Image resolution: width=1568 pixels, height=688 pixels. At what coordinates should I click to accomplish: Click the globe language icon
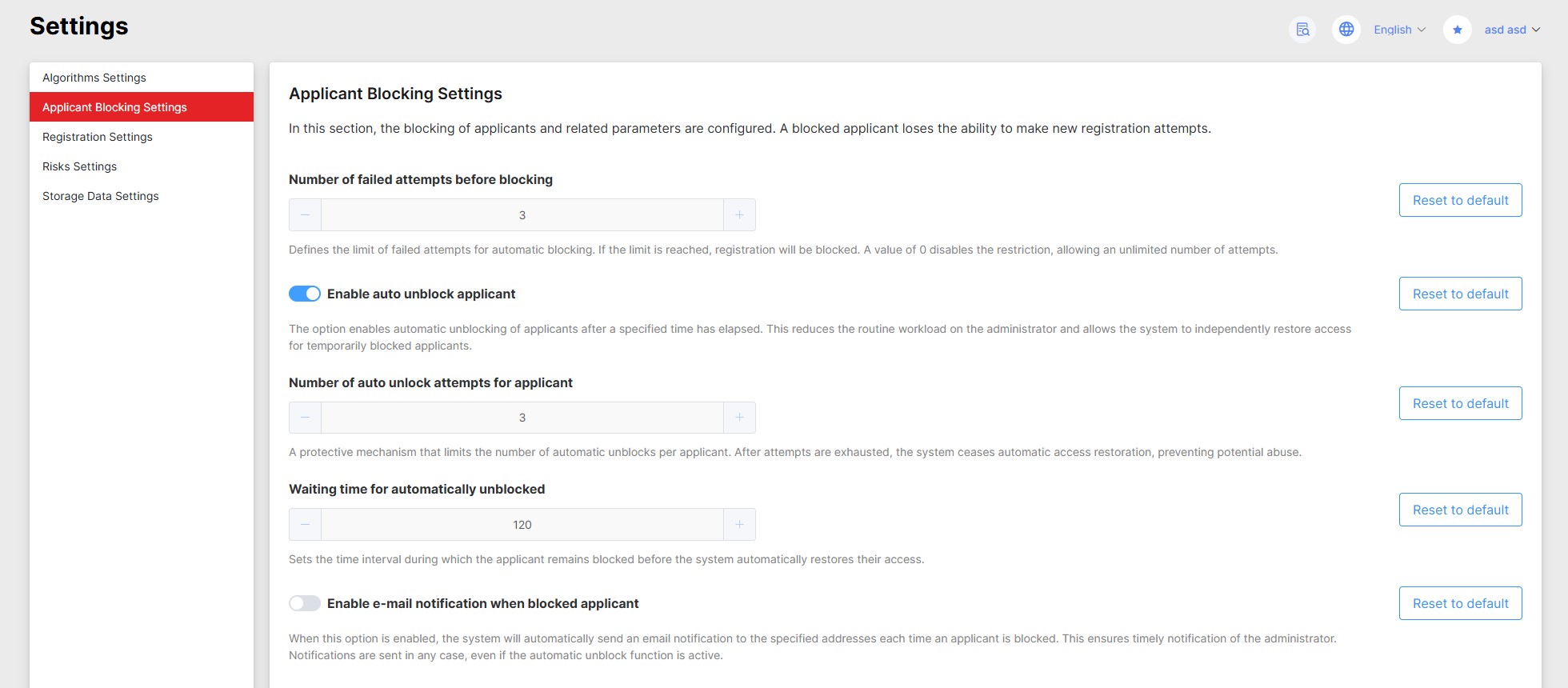coord(1346,30)
